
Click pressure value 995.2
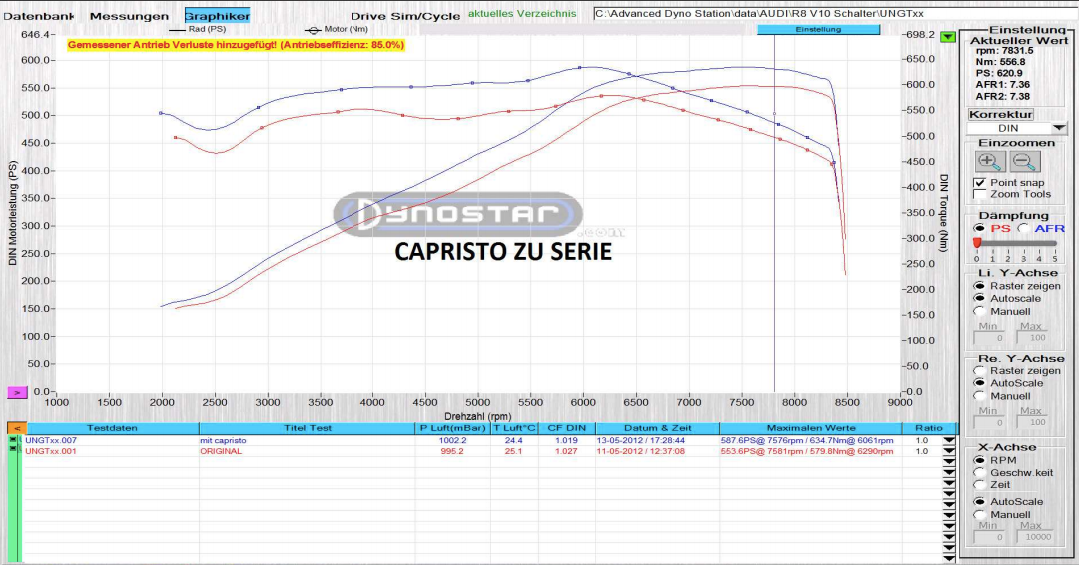tap(452, 451)
